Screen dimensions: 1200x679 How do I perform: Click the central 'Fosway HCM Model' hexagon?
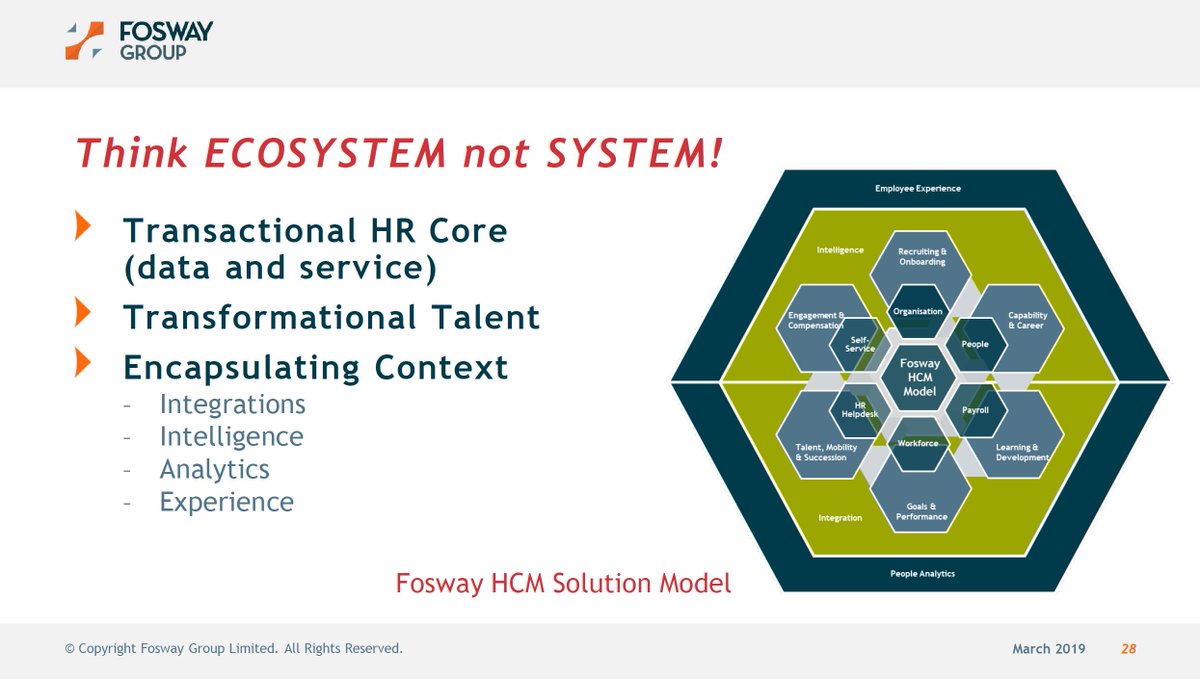pos(918,378)
